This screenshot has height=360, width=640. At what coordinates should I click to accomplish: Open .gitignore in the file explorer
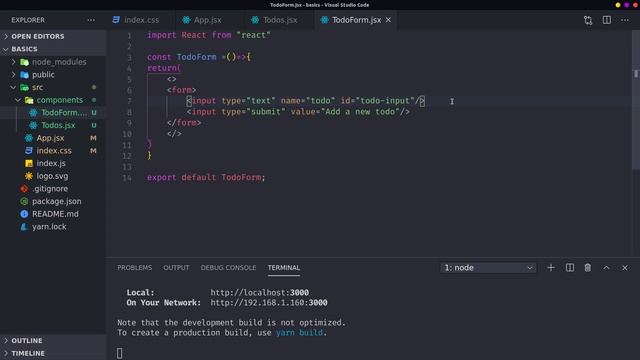click(x=53, y=189)
